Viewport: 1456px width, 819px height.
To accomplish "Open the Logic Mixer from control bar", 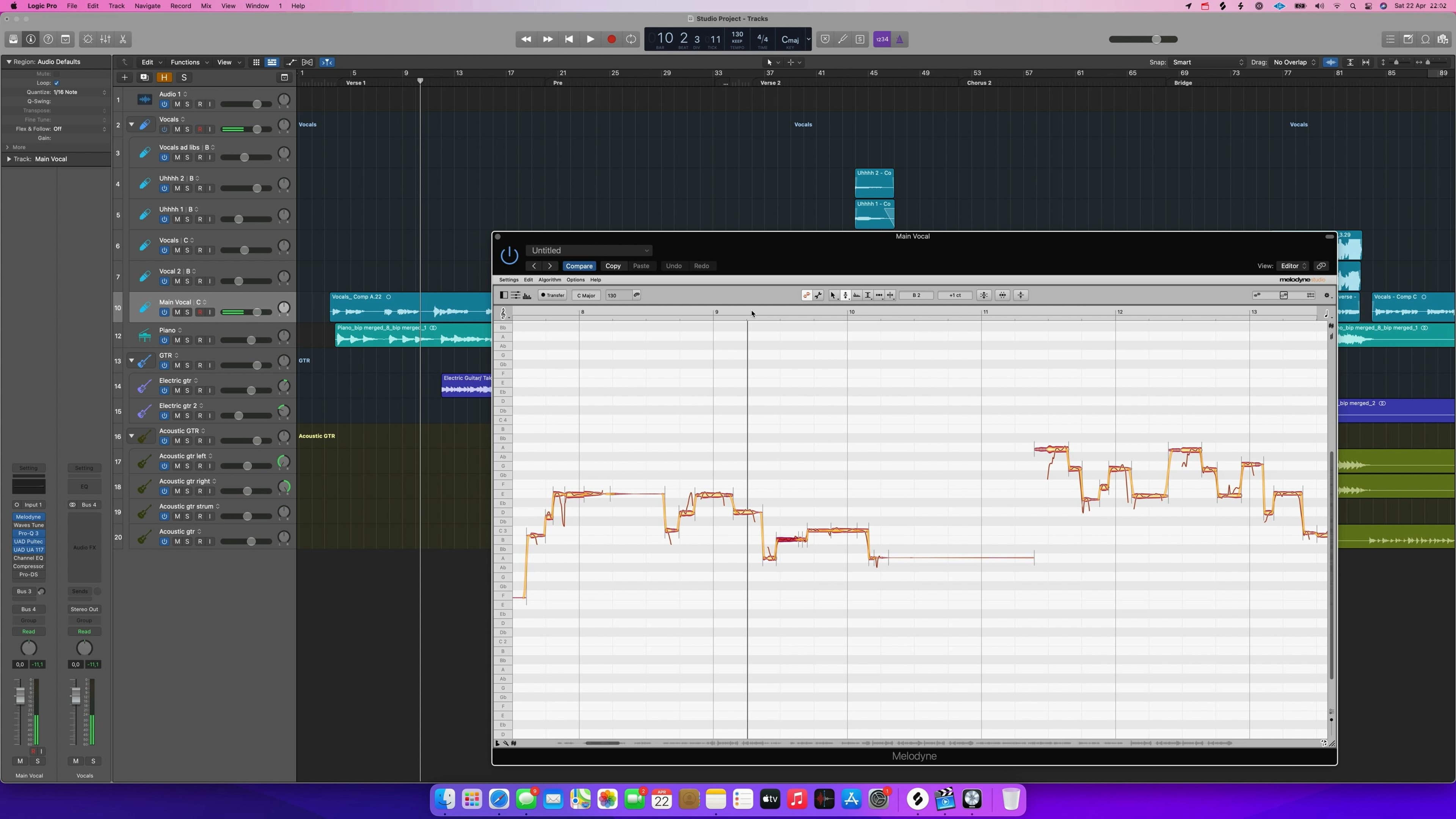I will 105,39.
